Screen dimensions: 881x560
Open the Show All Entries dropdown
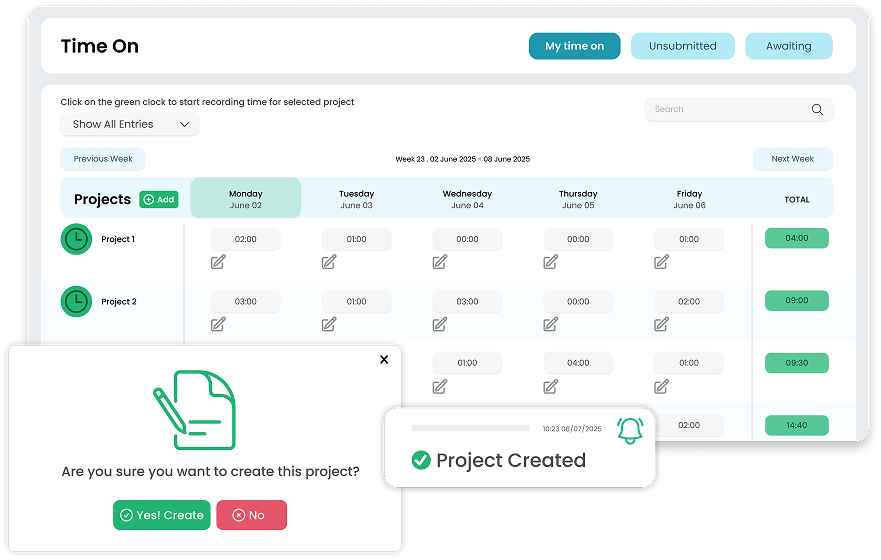click(130, 124)
